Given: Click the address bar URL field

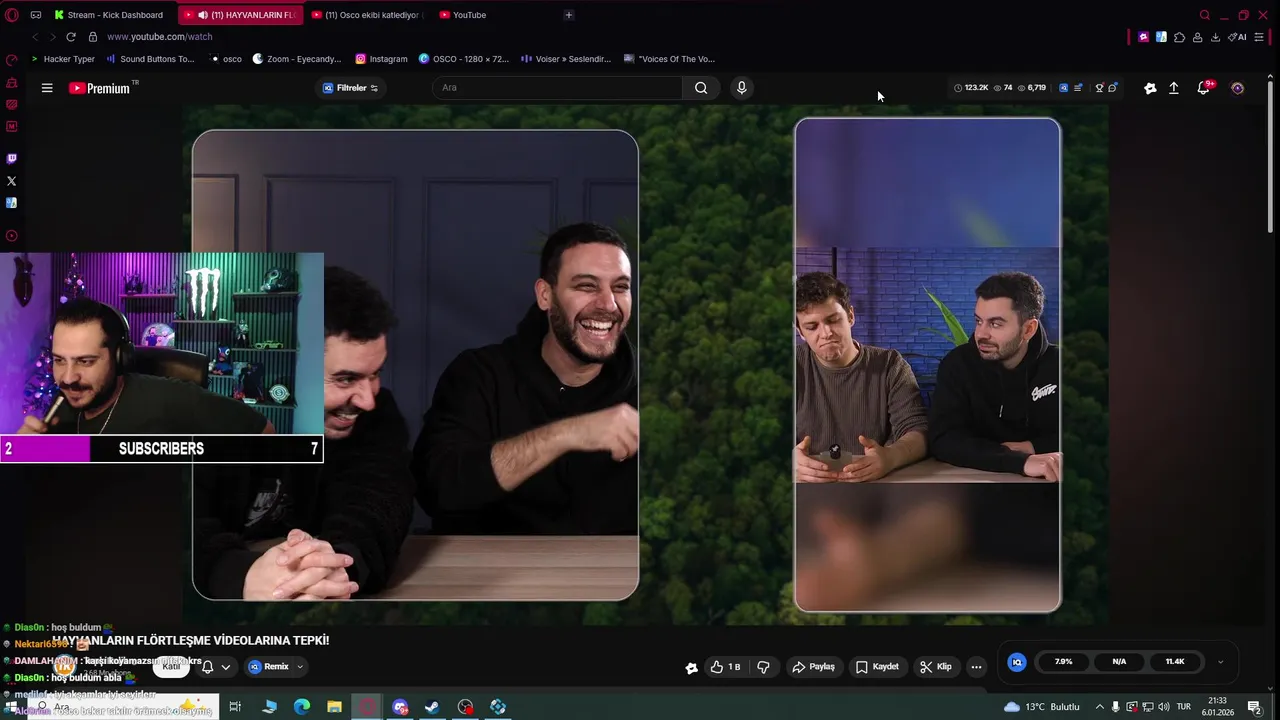Looking at the screenshot, I should click(x=600, y=37).
